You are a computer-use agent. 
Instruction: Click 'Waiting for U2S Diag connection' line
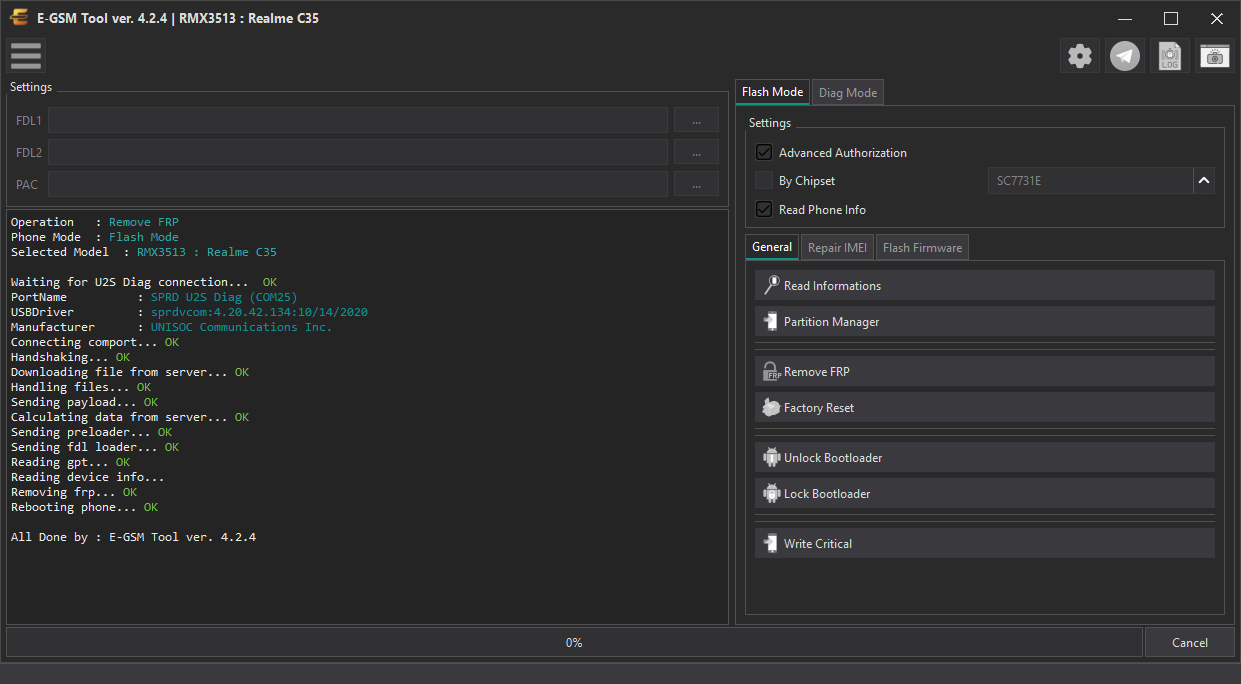click(x=144, y=282)
